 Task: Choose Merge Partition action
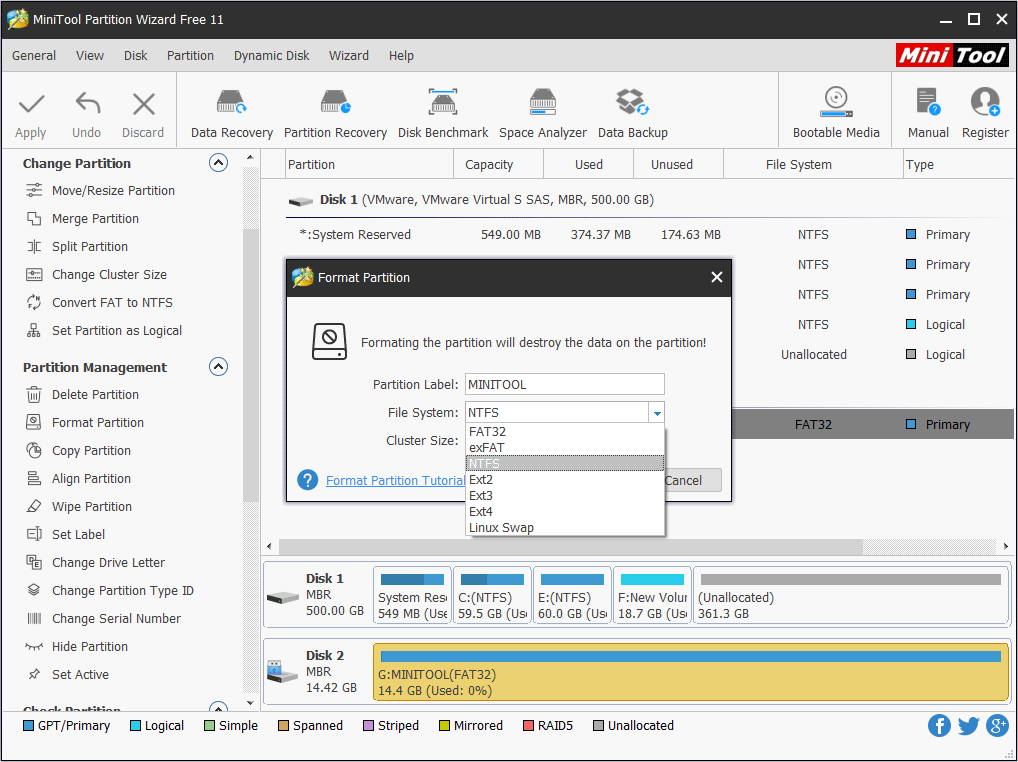pyautogui.click(x=95, y=218)
